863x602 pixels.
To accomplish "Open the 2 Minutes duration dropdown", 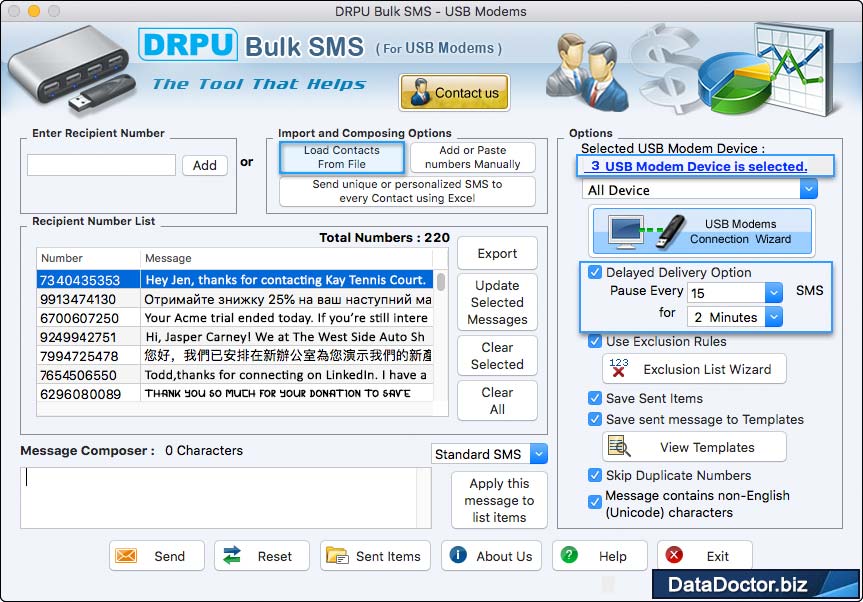I will coord(773,316).
